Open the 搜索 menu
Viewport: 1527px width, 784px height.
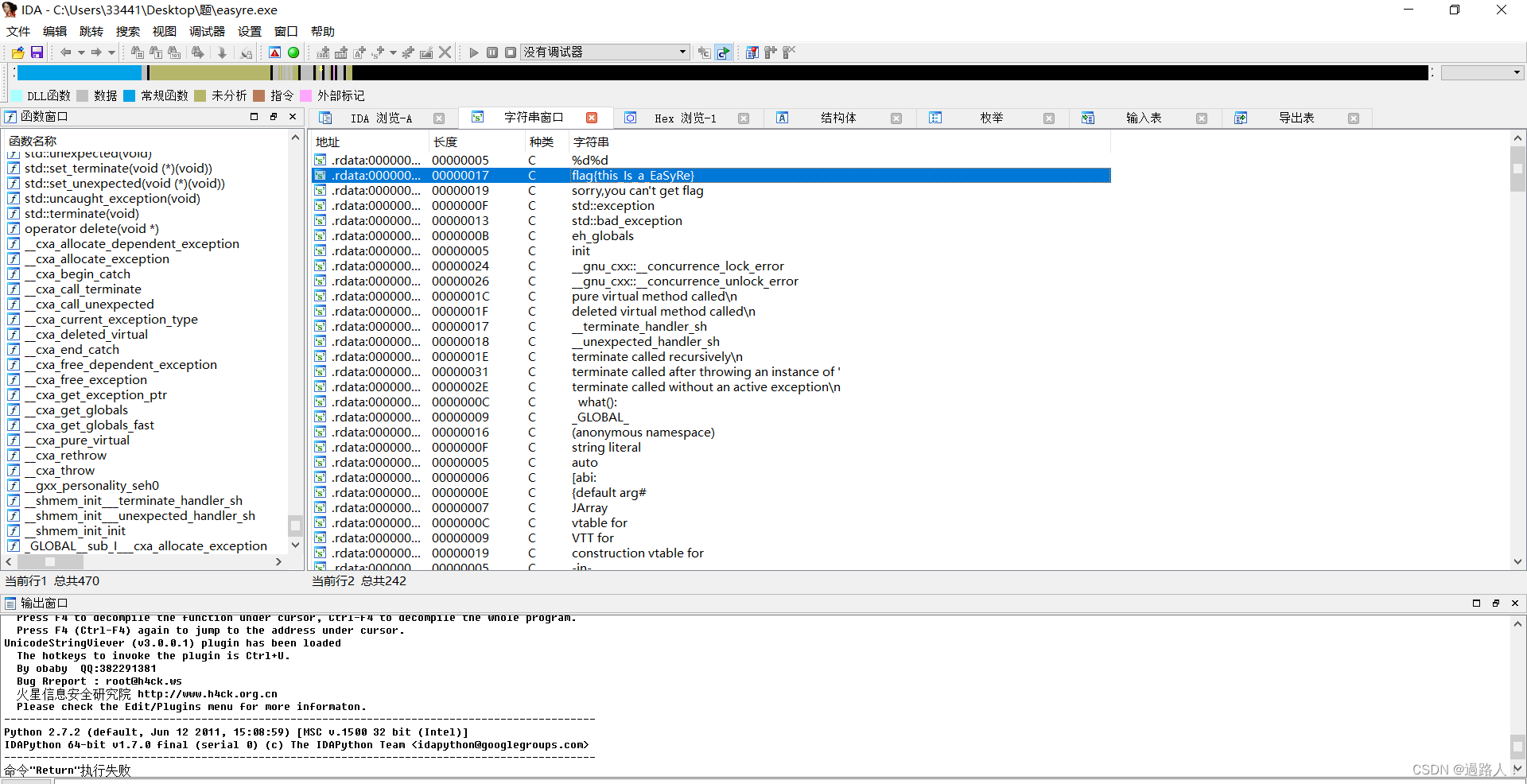pos(127,31)
